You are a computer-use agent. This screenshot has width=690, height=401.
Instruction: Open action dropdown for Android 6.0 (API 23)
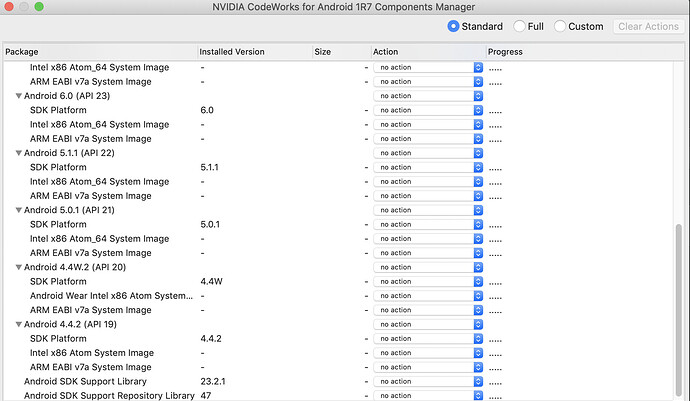[x=428, y=96]
